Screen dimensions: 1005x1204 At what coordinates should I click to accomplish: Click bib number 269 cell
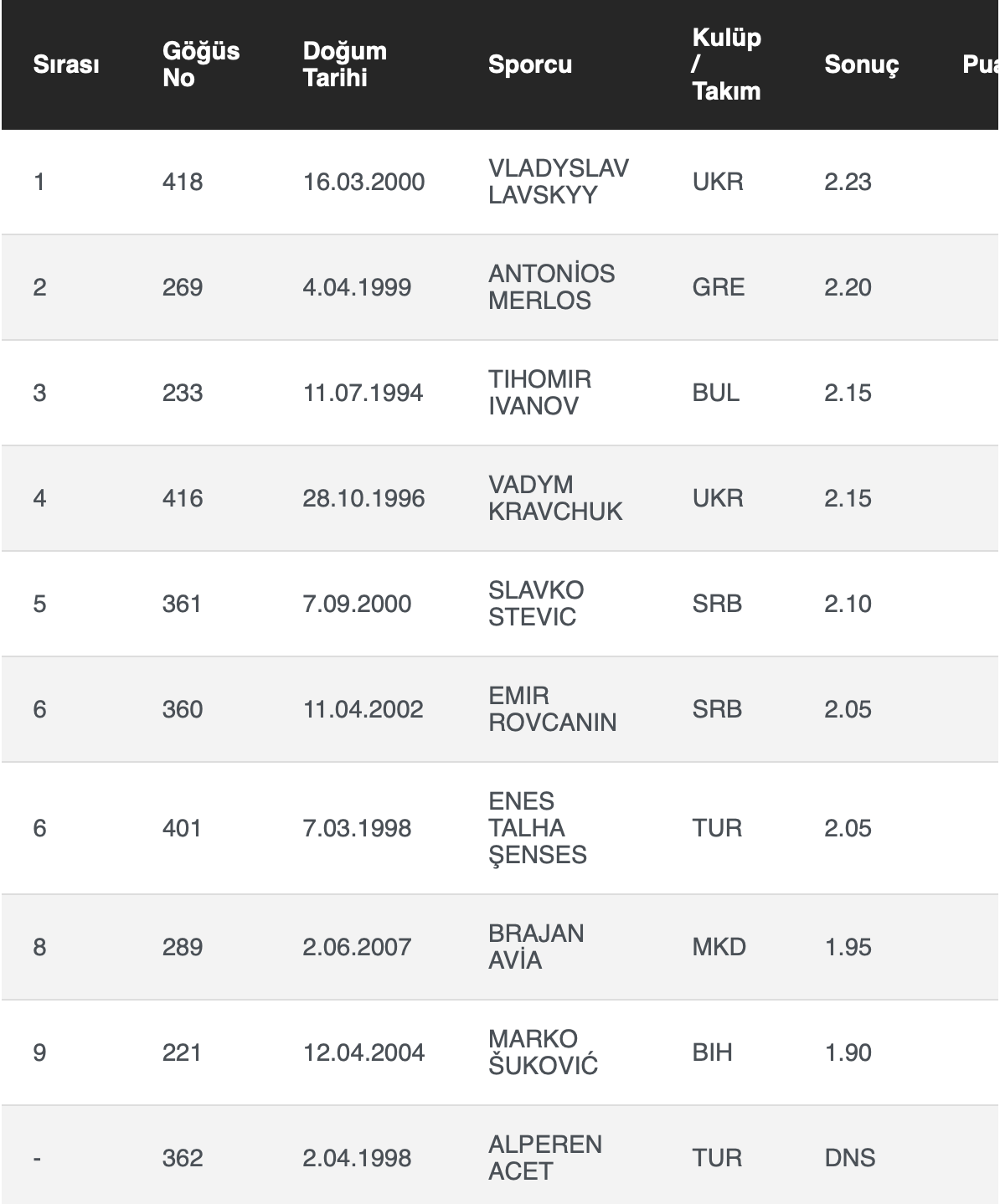coord(183,287)
